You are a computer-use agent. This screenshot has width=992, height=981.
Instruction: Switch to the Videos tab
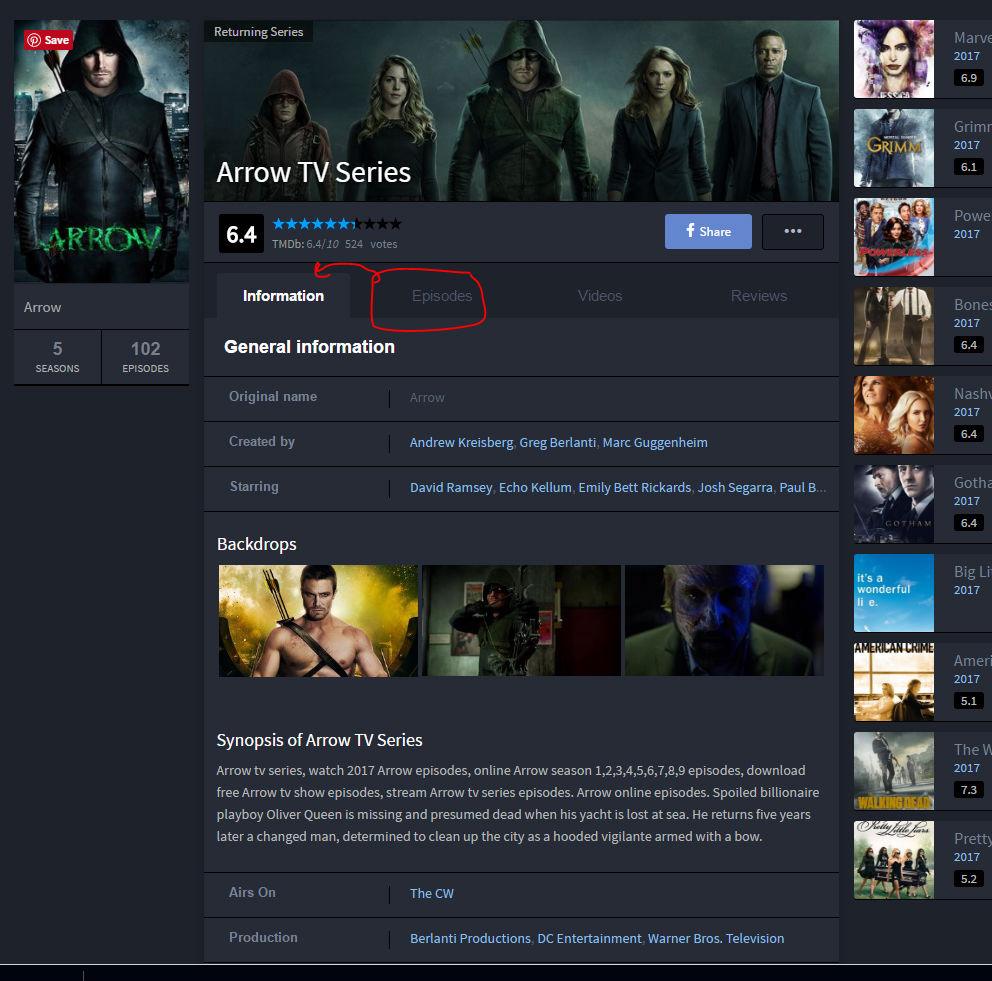coord(600,296)
